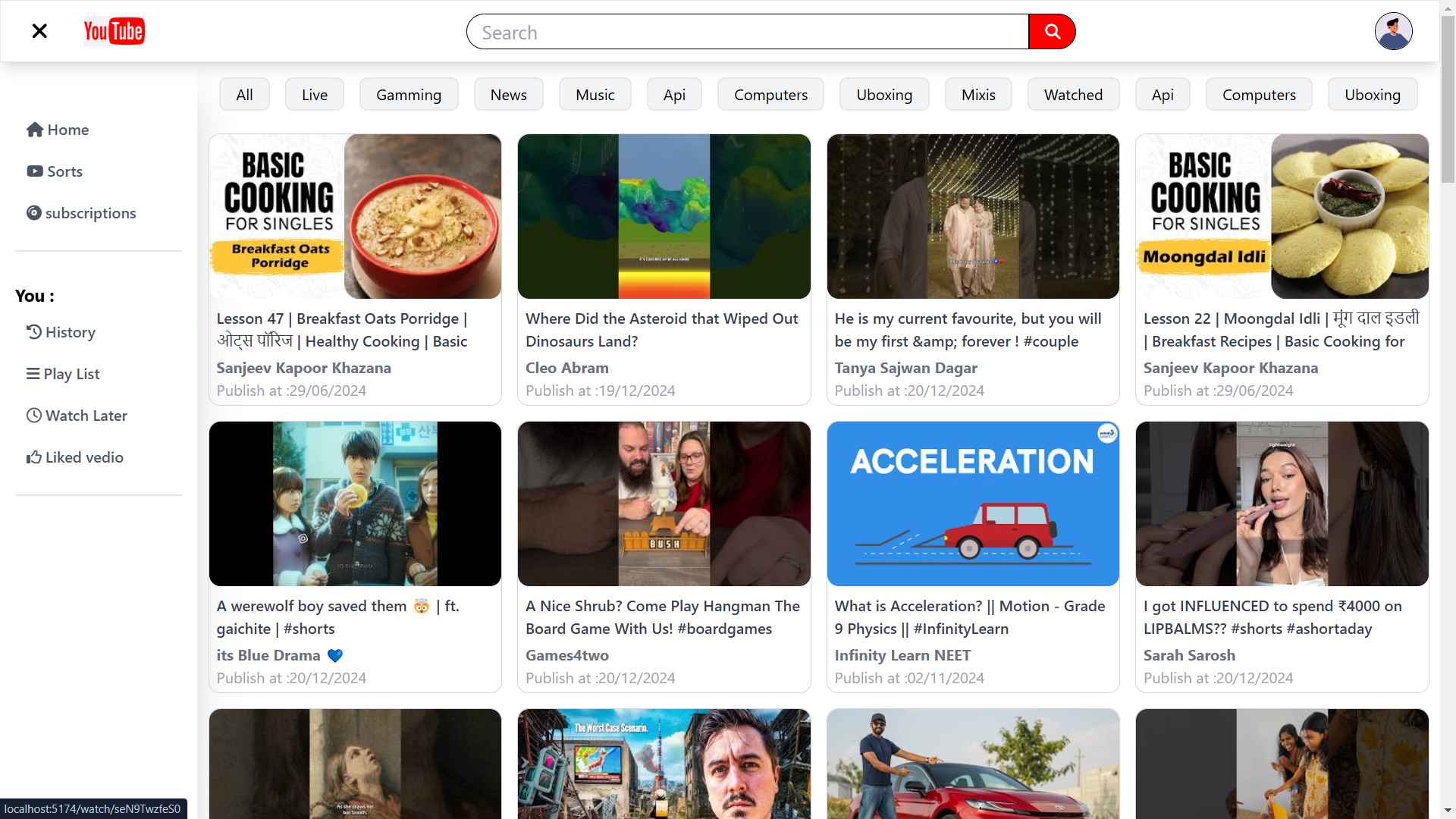
Task: Open the asteroid dinosaurs video thumbnail
Action: (x=664, y=216)
